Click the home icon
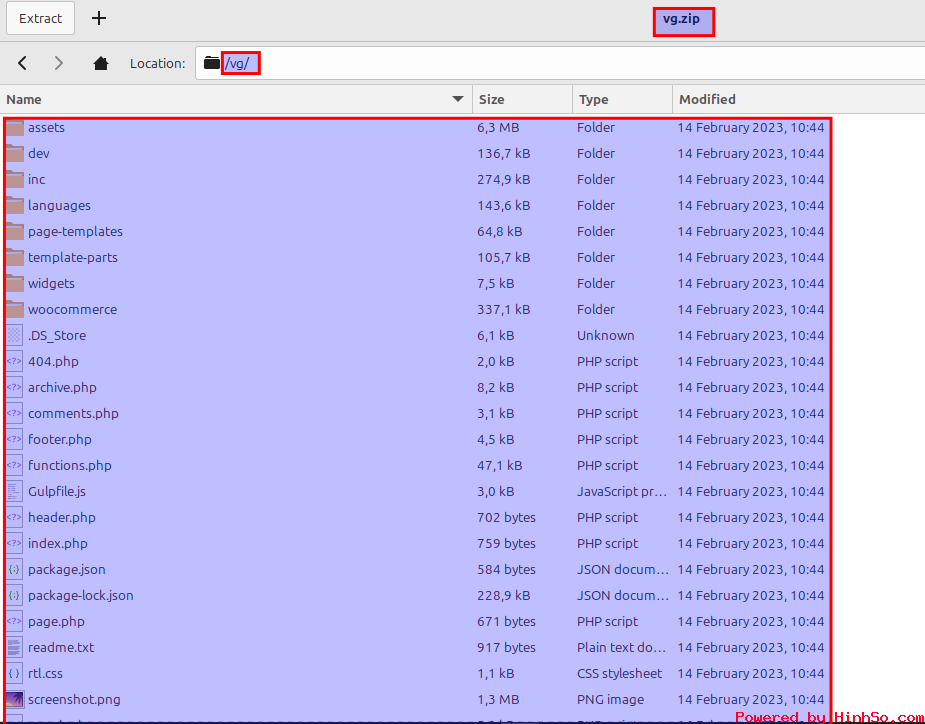Viewport: 925px width, 724px height. point(101,63)
